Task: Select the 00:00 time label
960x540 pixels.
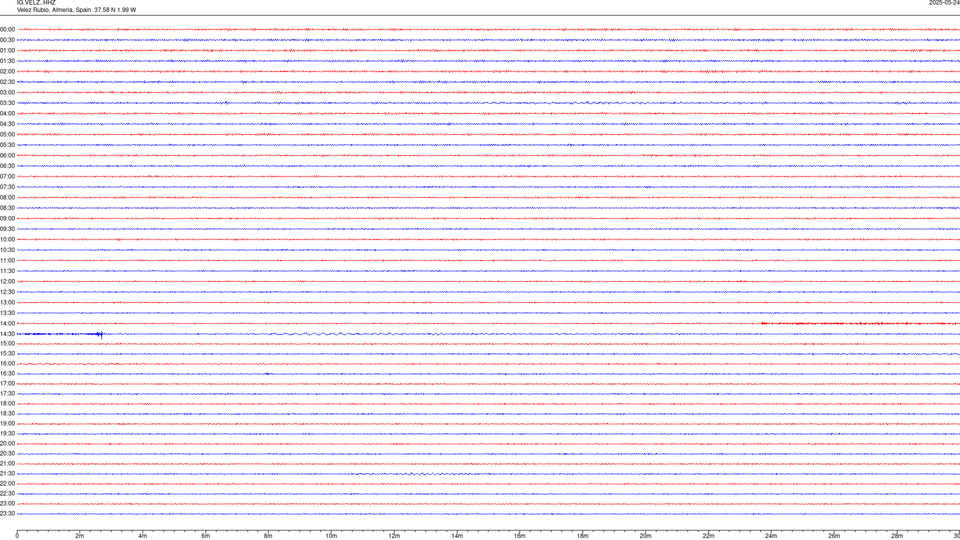Action: point(7,29)
